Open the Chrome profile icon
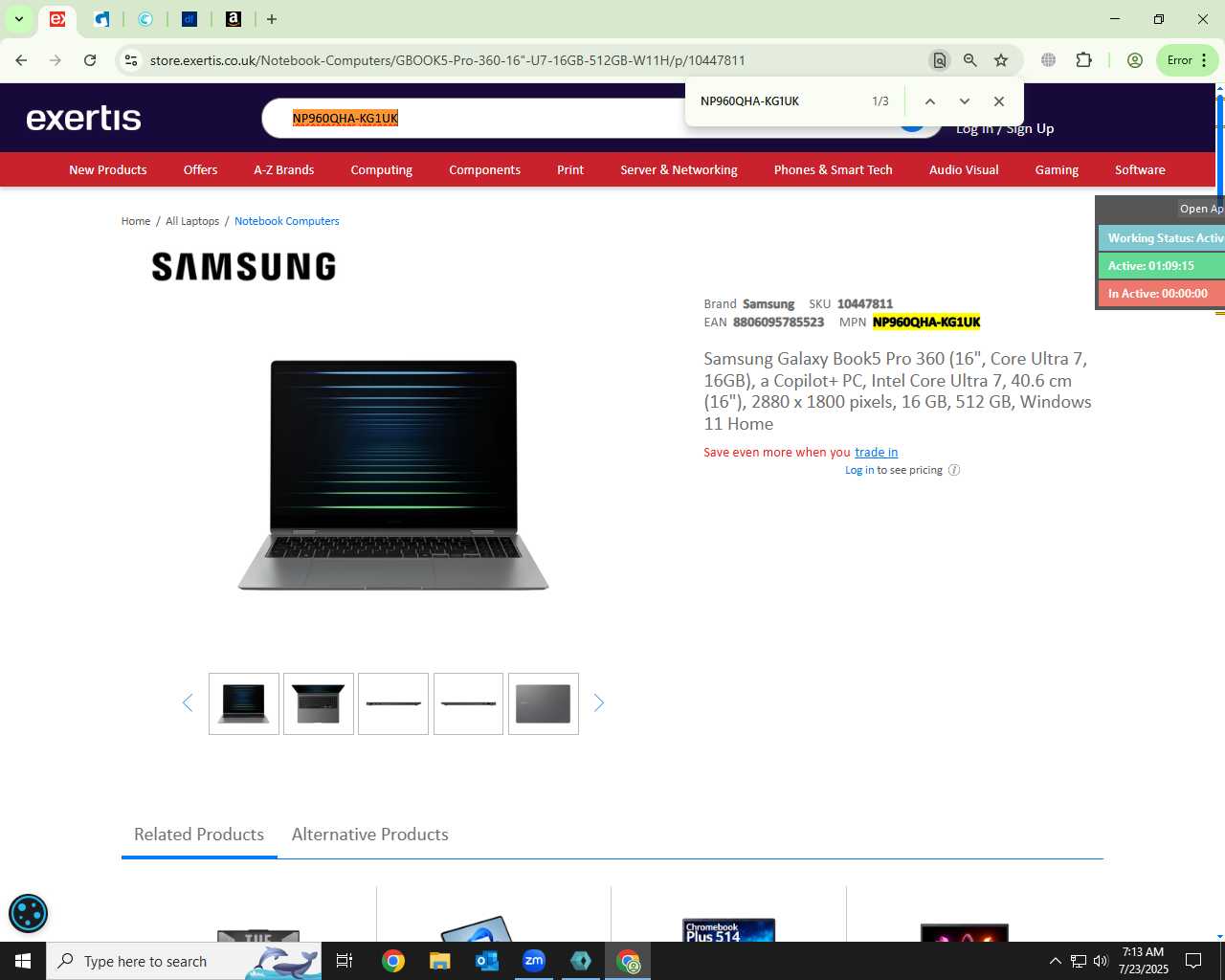1225x980 pixels. click(1135, 60)
